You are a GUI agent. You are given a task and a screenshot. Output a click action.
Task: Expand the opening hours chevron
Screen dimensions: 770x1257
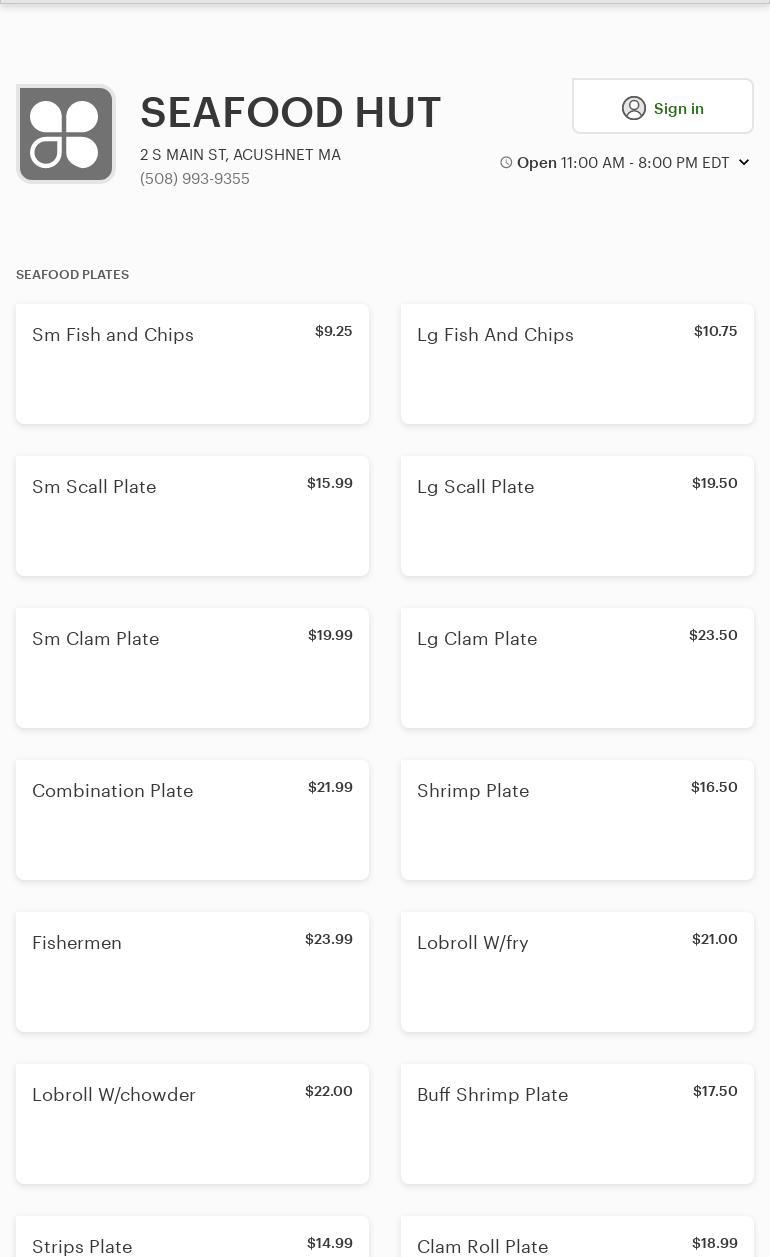[x=744, y=162]
